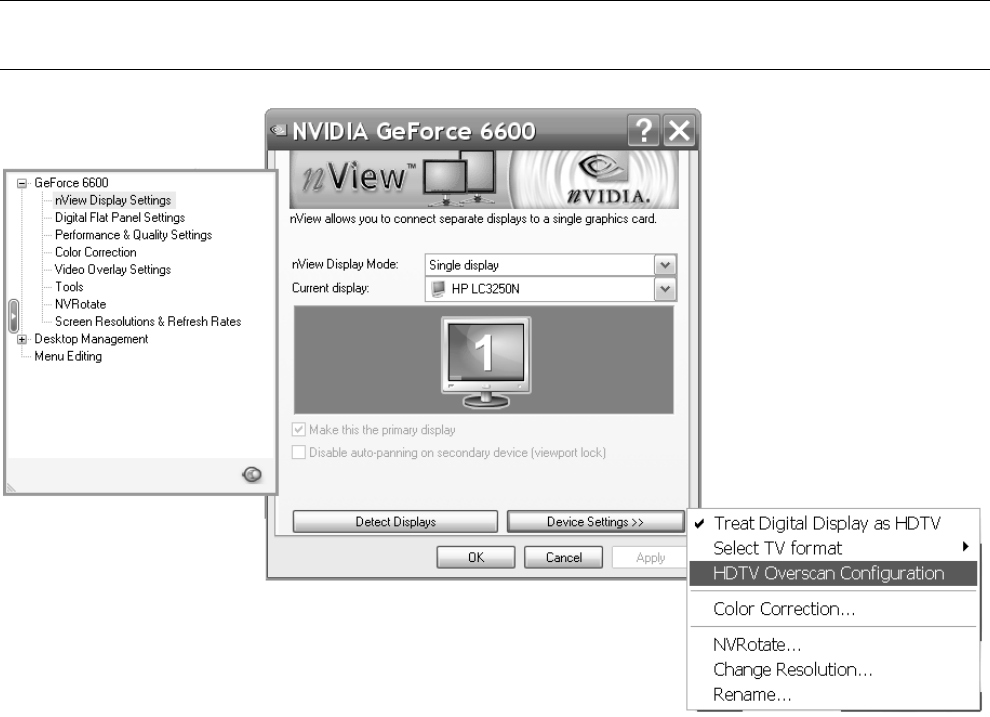Screen dimensions: 990x717
Task: Close the NVIDIA GeForce 6600 dialog
Action: (679, 131)
